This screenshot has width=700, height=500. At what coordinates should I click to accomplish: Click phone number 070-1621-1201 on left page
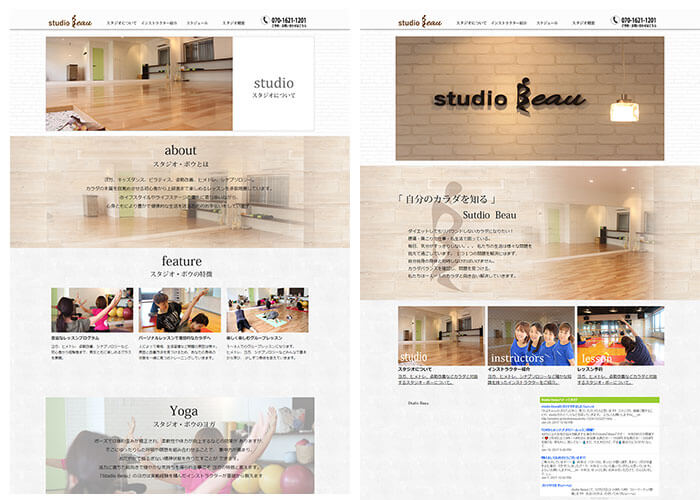(289, 20)
